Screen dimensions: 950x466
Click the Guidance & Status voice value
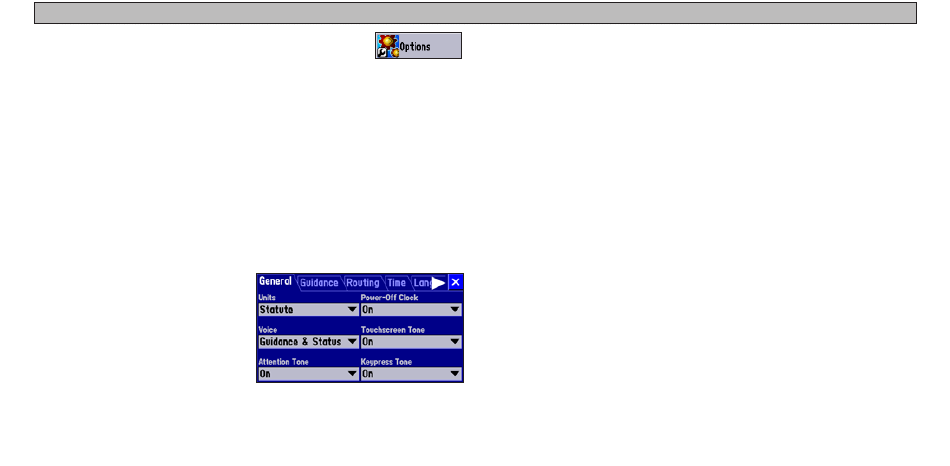pyautogui.click(x=300, y=342)
